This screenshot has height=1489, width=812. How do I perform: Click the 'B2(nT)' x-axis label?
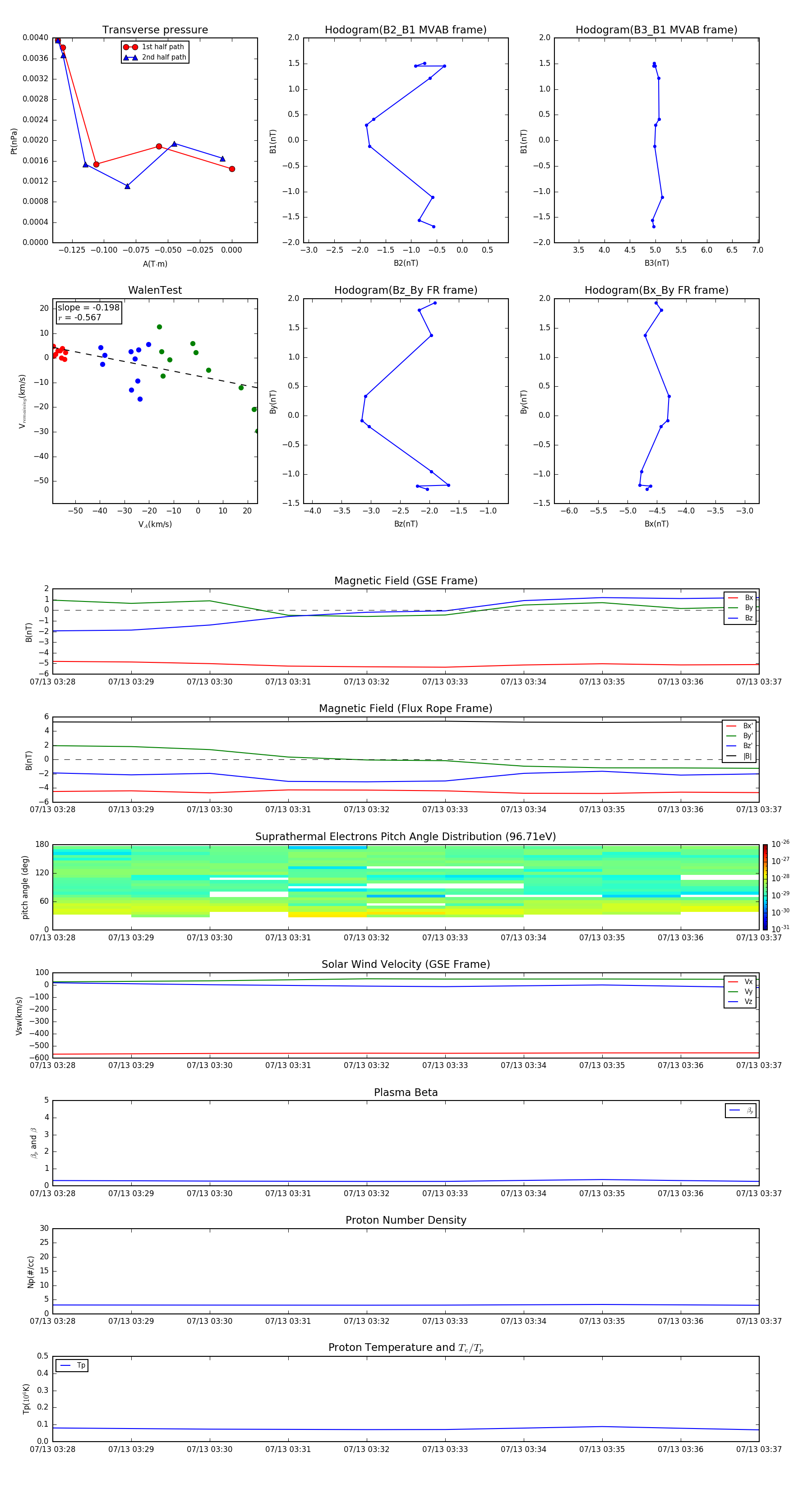click(406, 263)
